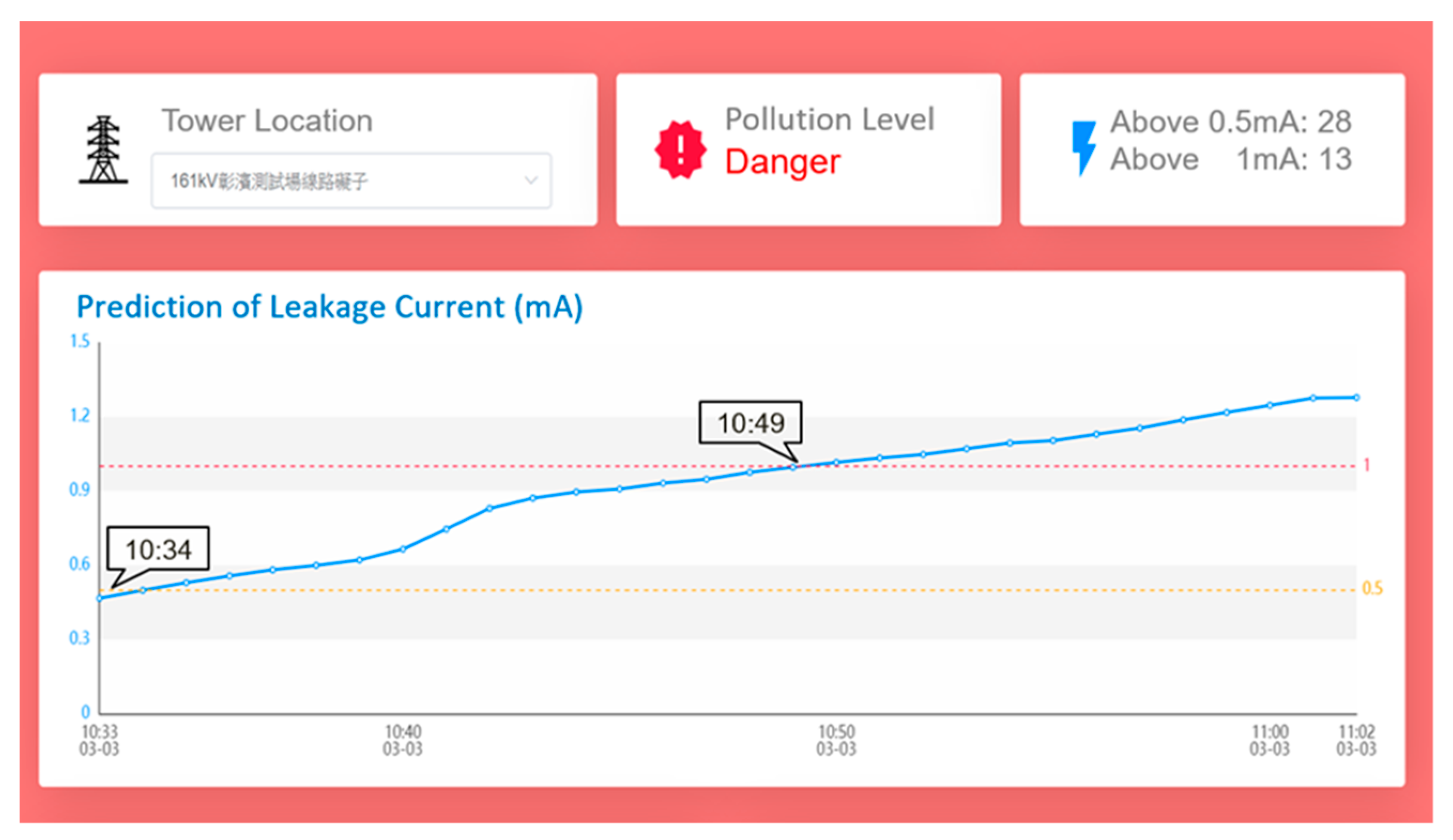The height and width of the screenshot is (840, 1453).
Task: Click the 10:49 callout label
Action: click(x=750, y=423)
